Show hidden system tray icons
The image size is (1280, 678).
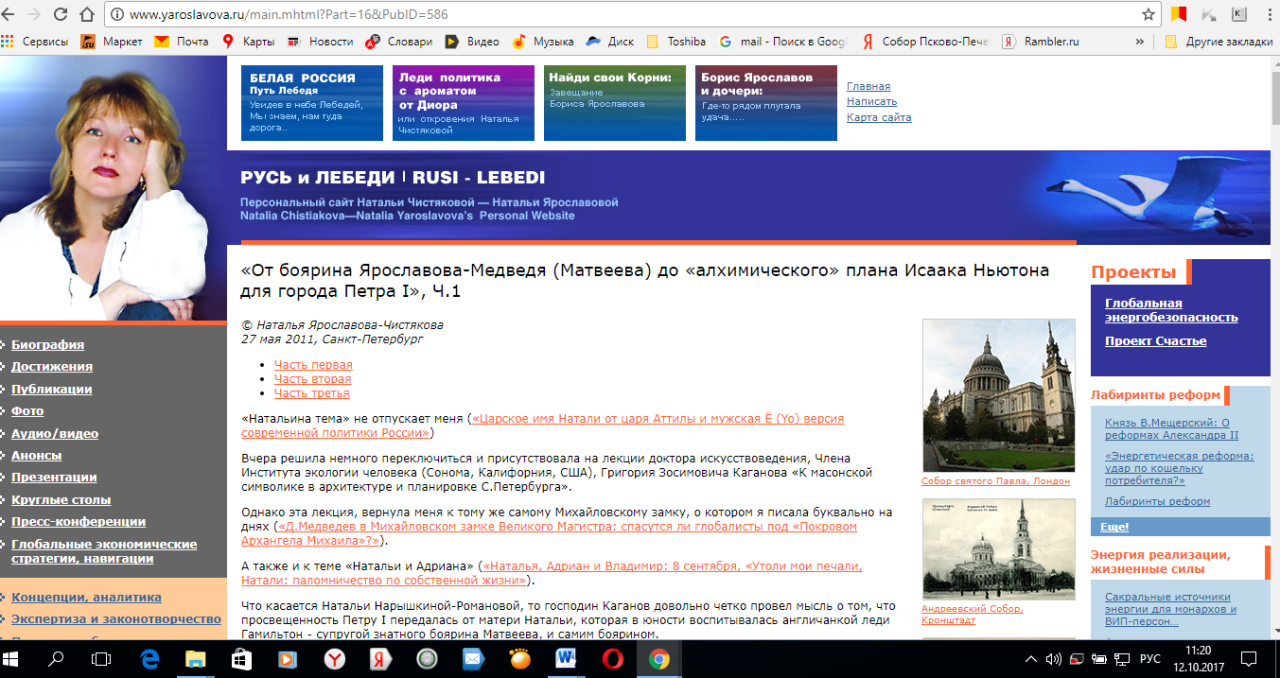[x=1031, y=659]
